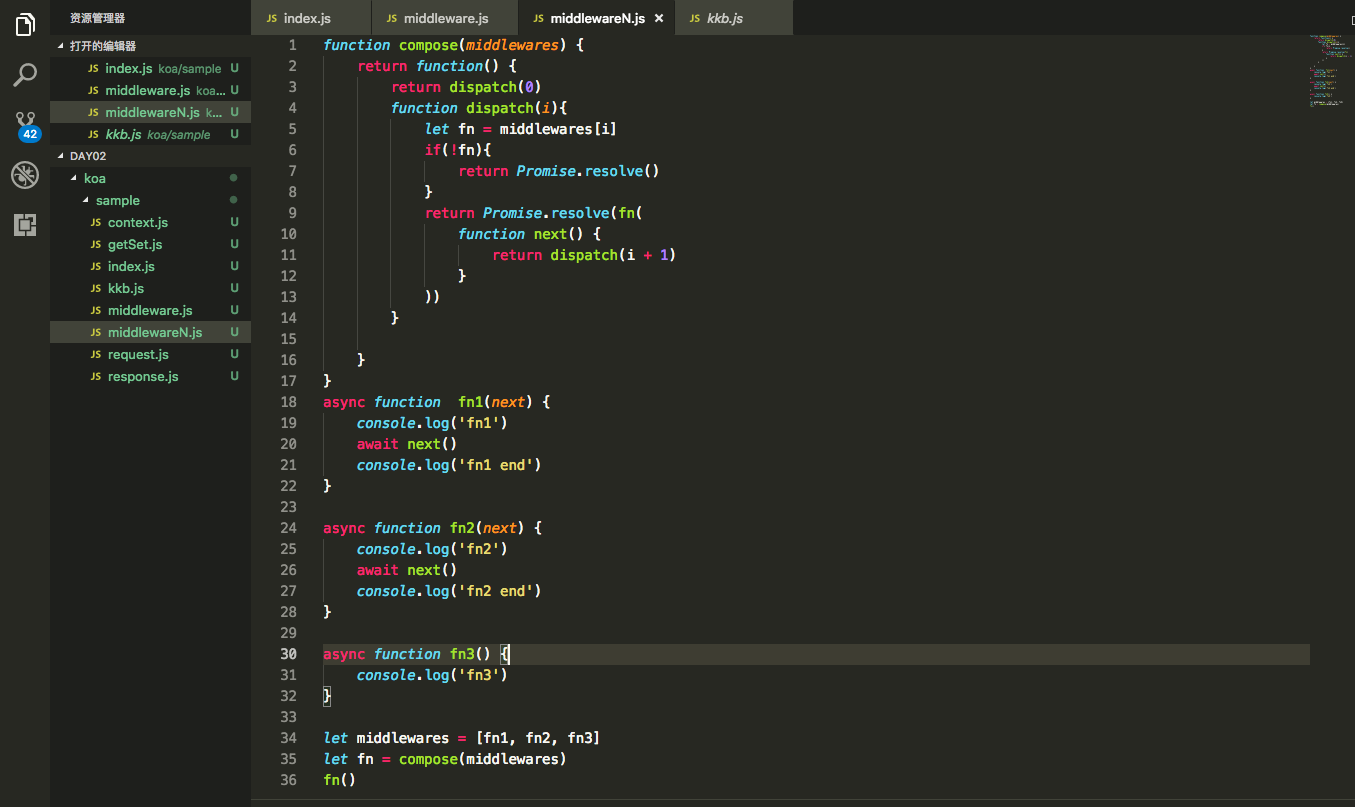The width and height of the screenshot is (1355, 807).
Task: Click 'async function fn1(next)' declaration
Action: (437, 402)
